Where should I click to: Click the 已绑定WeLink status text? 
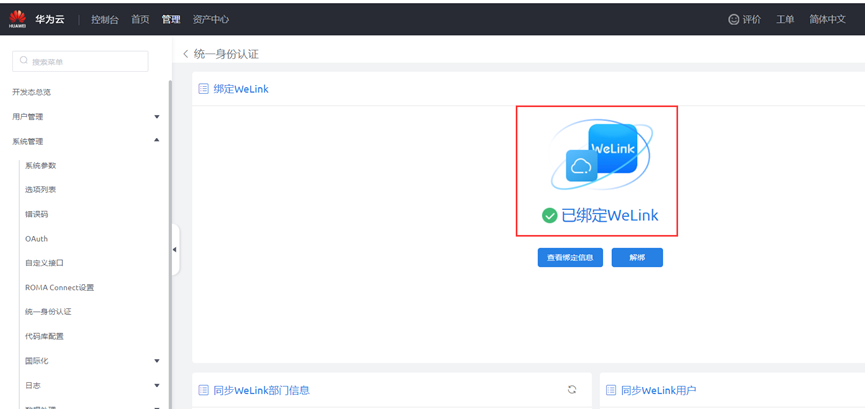pyautogui.click(x=610, y=215)
